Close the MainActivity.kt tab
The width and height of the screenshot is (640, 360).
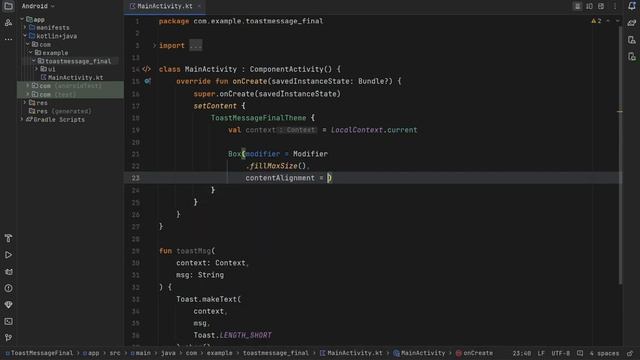(199, 6)
